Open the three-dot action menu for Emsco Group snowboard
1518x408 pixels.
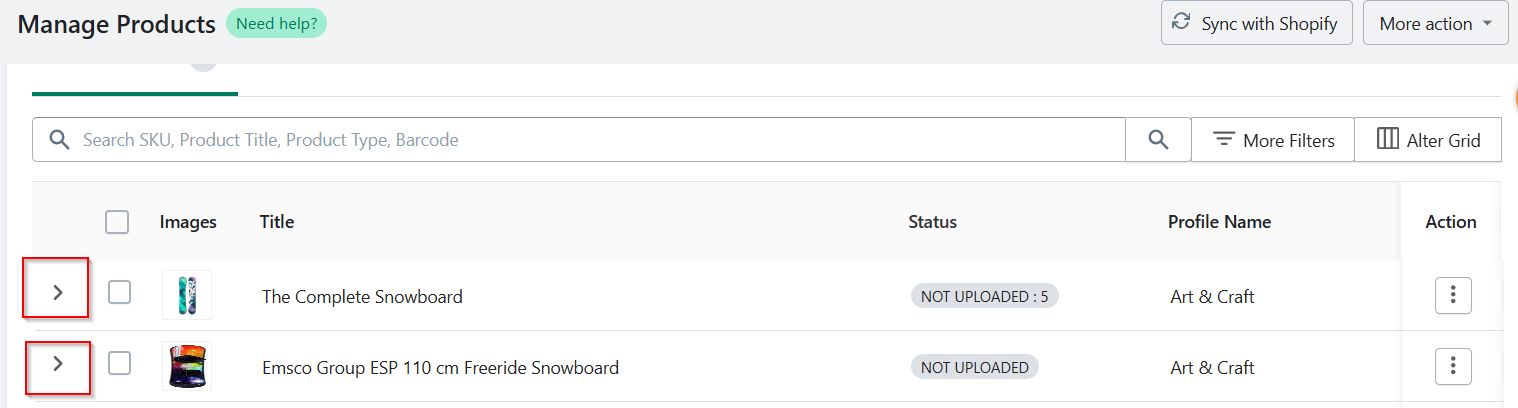click(x=1453, y=366)
